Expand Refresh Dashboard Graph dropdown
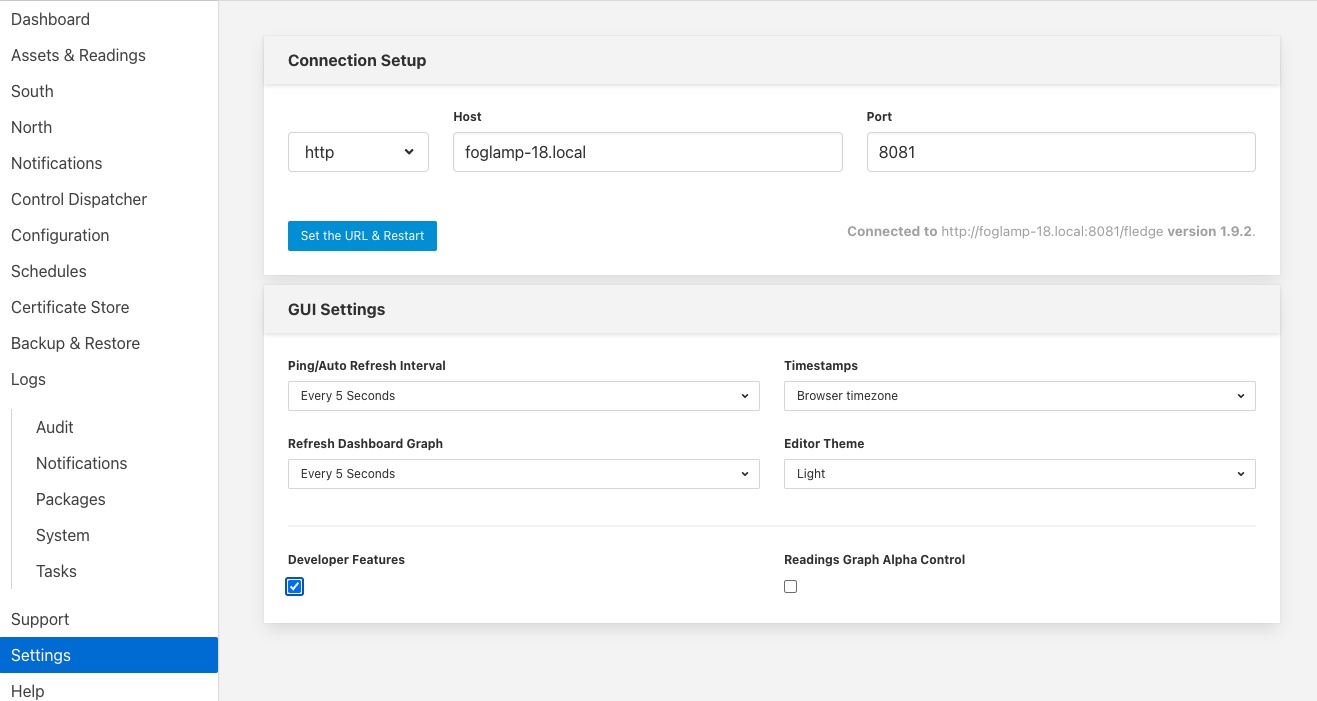 point(523,474)
